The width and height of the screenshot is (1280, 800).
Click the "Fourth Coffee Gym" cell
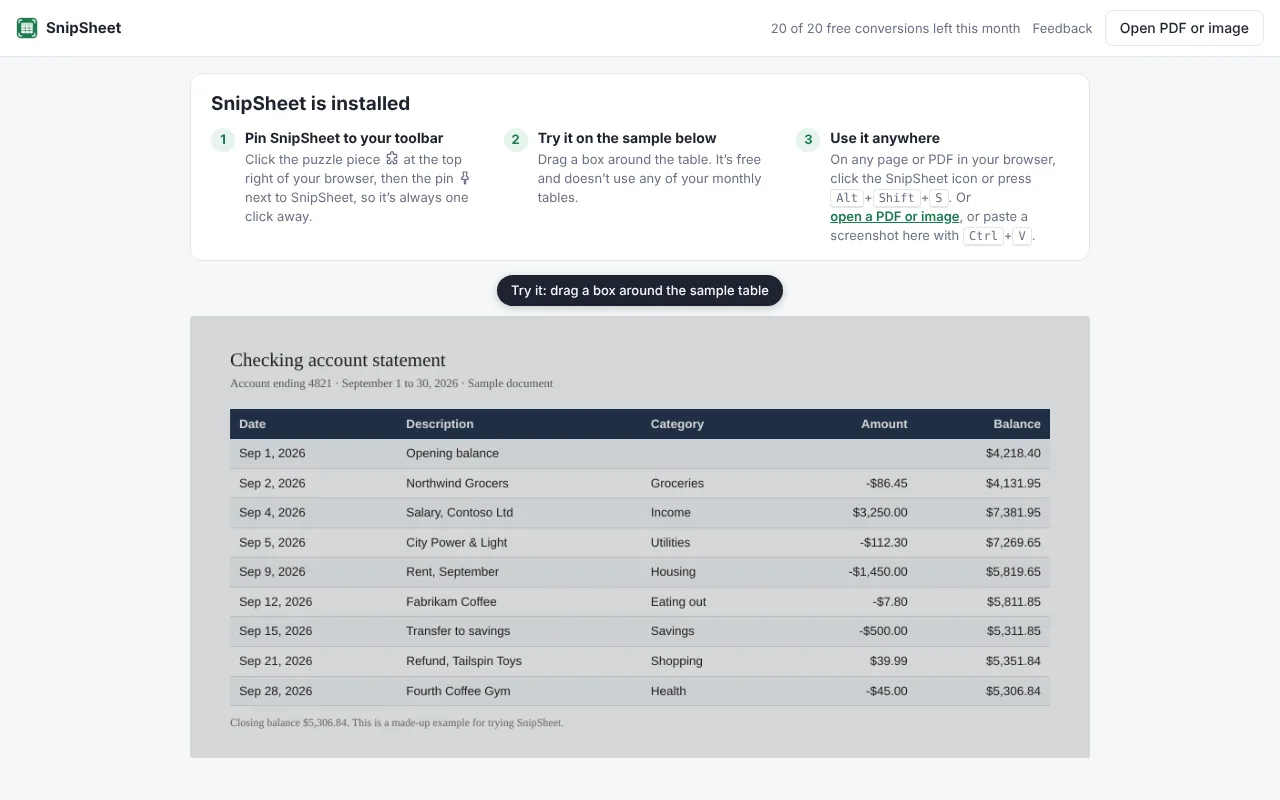click(x=458, y=691)
